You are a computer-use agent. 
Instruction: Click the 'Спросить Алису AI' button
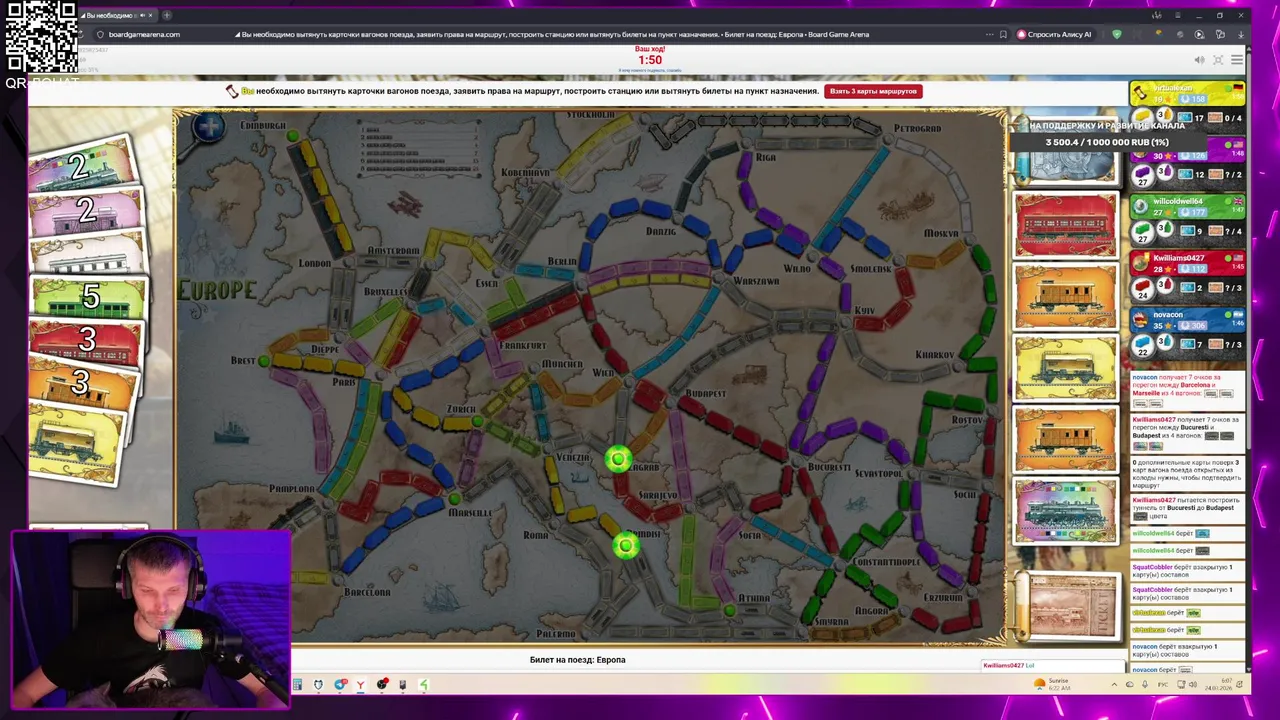(x=1054, y=34)
